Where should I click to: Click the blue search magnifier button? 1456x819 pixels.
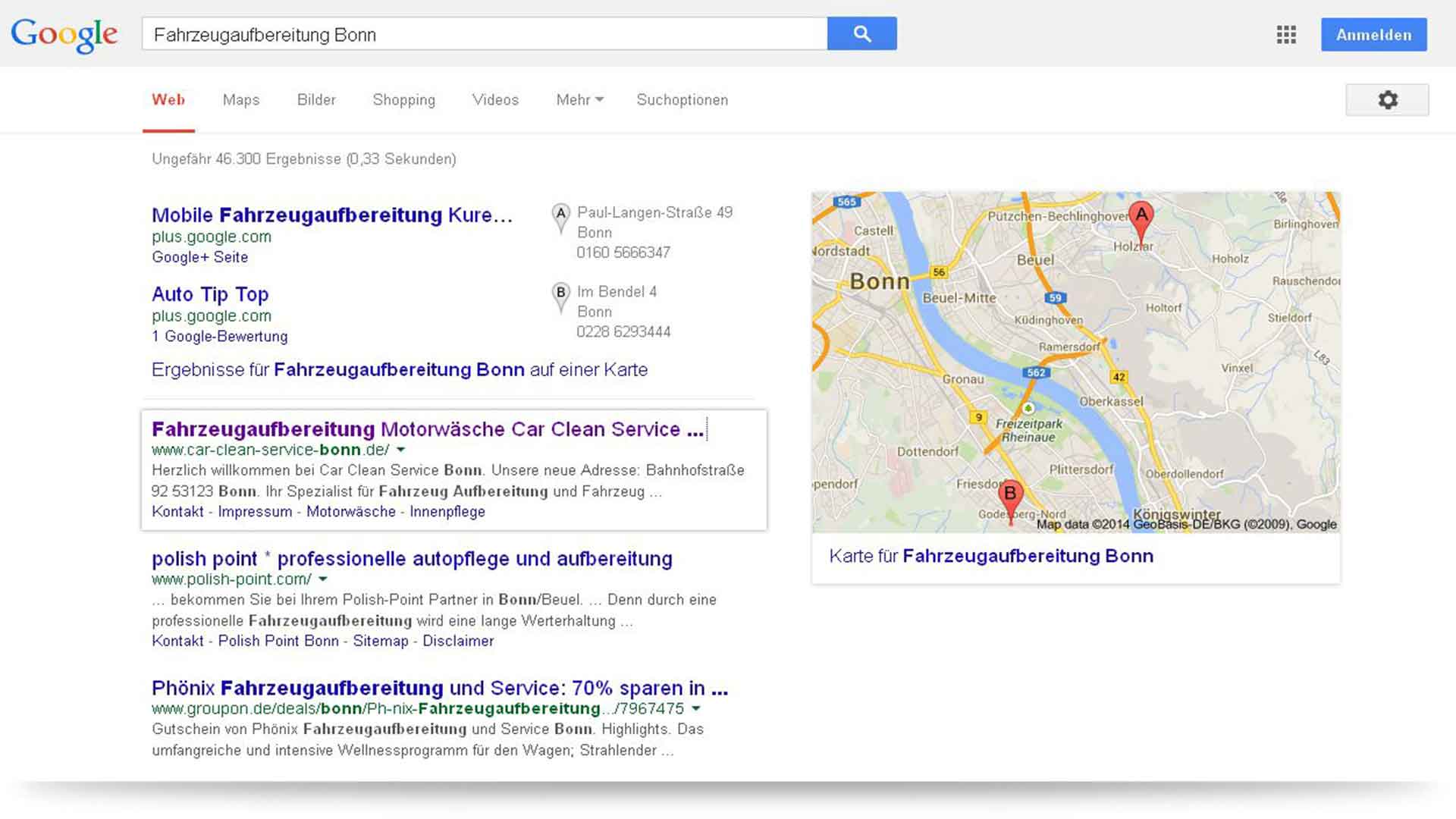click(862, 34)
